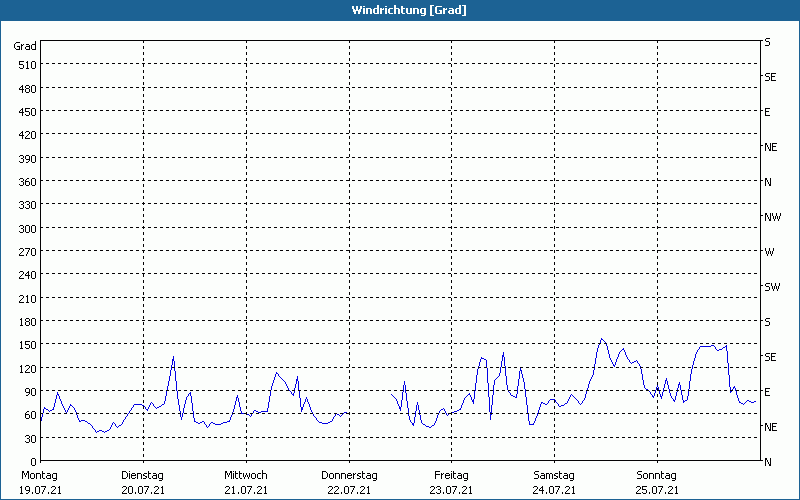Click the 'Mittwoch' day label
The width and height of the screenshot is (800, 500).
(x=245, y=476)
